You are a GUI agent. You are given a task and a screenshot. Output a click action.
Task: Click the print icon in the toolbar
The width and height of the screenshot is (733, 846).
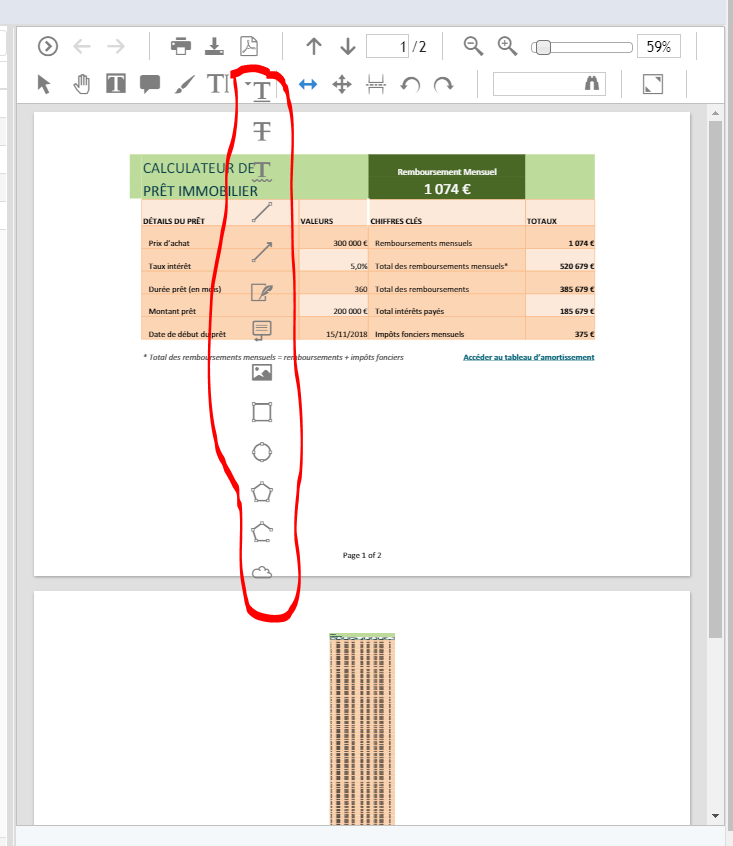(x=181, y=46)
